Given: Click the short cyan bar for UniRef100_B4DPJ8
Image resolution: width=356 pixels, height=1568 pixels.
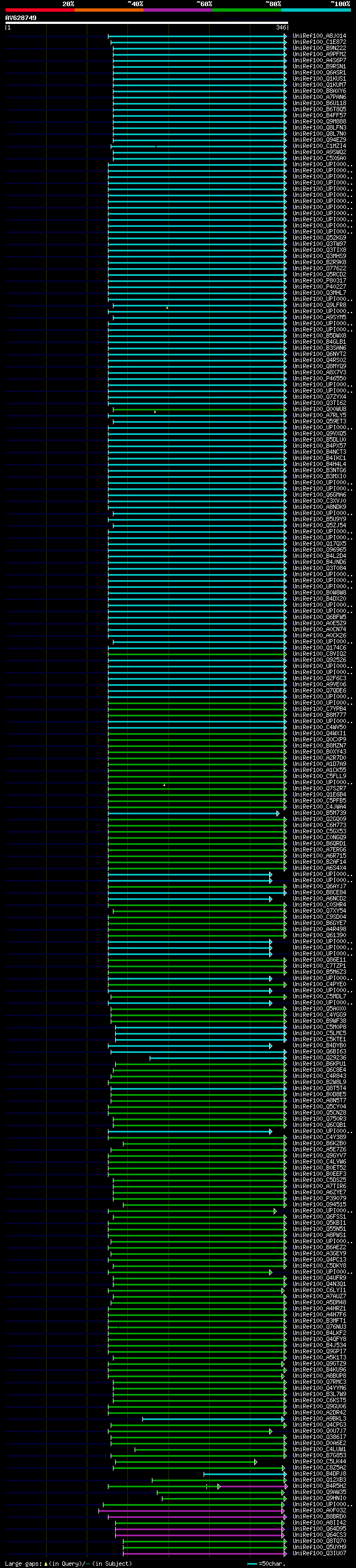Looking at the screenshot, I should pos(245,1473).
